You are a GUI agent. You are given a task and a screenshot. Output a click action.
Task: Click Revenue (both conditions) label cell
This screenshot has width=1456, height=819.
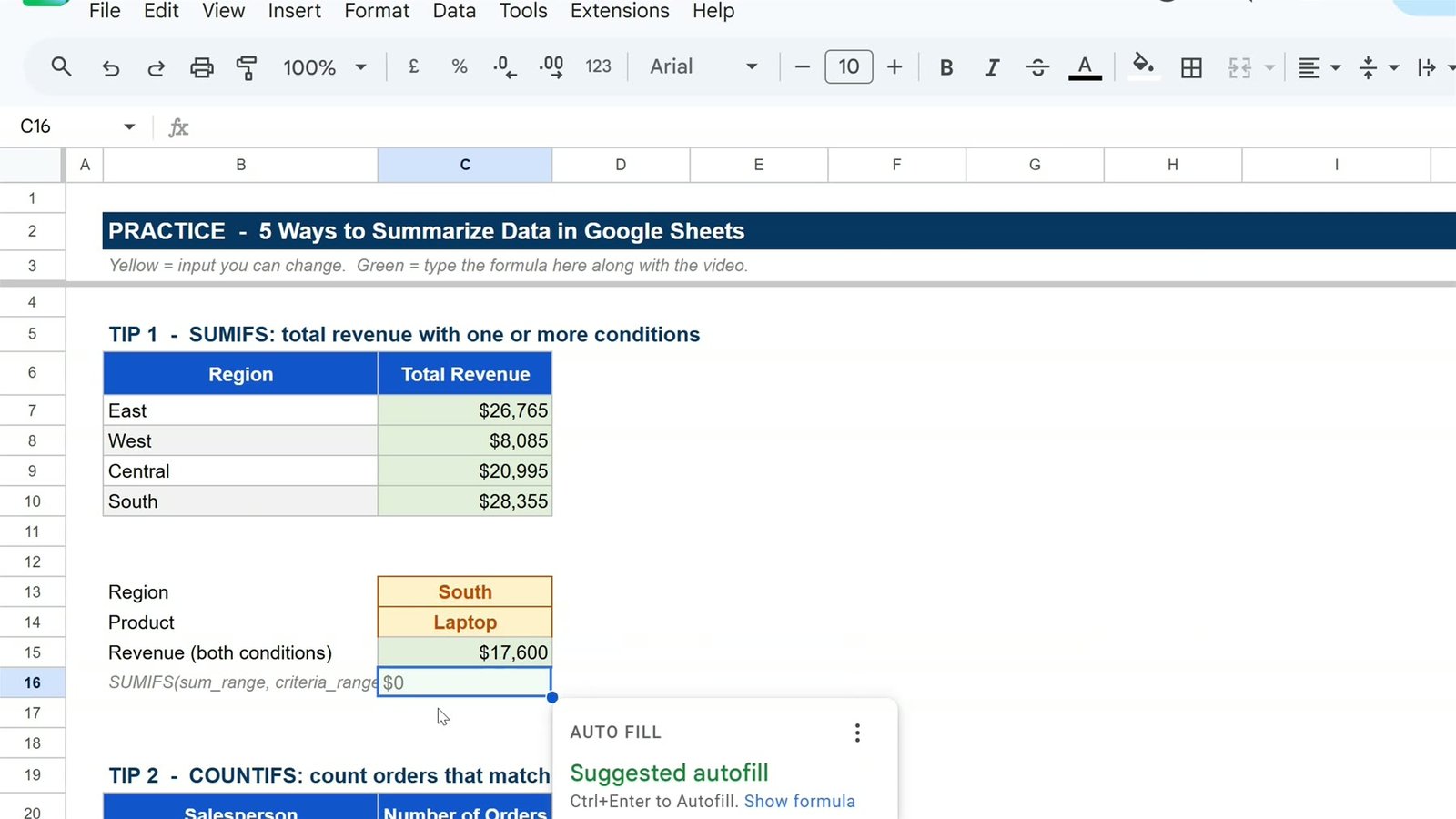tap(240, 652)
